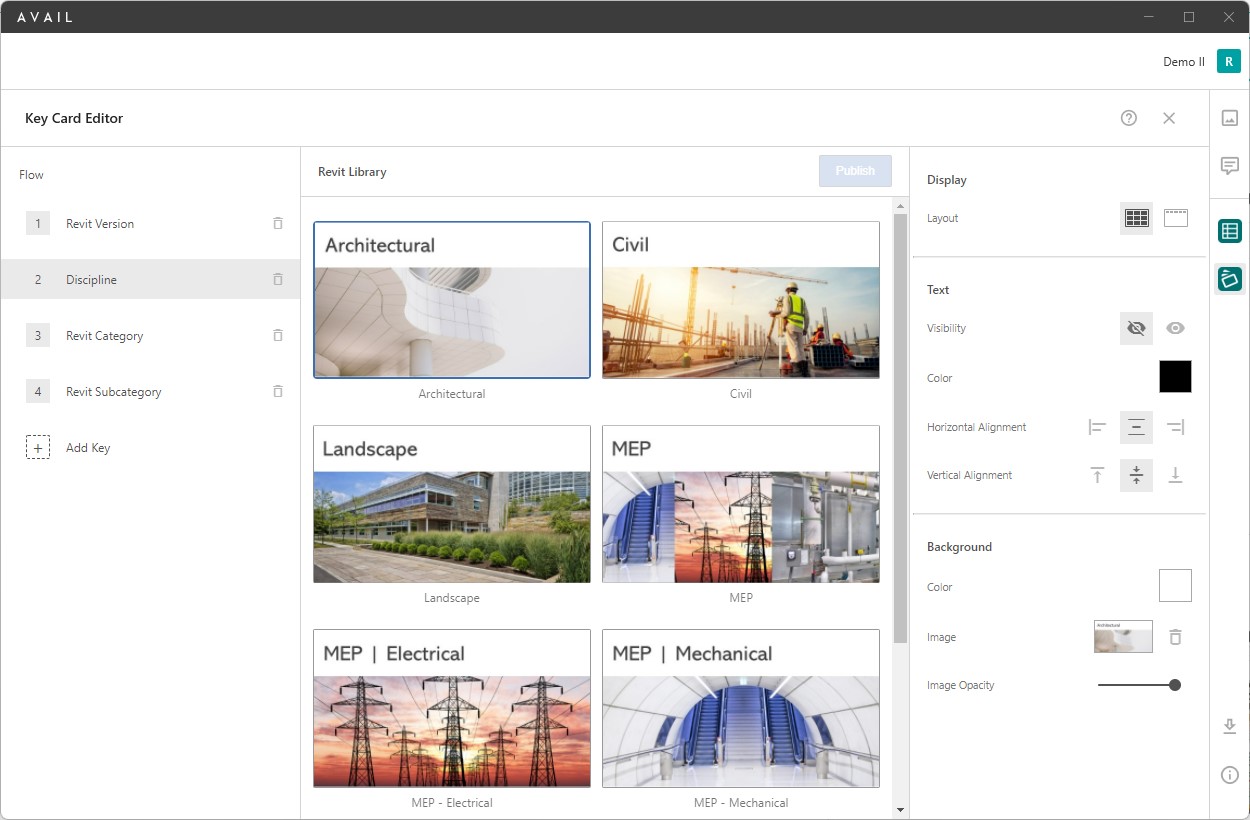Select the grid layout option
Viewport: 1250px width, 820px height.
click(x=1136, y=218)
